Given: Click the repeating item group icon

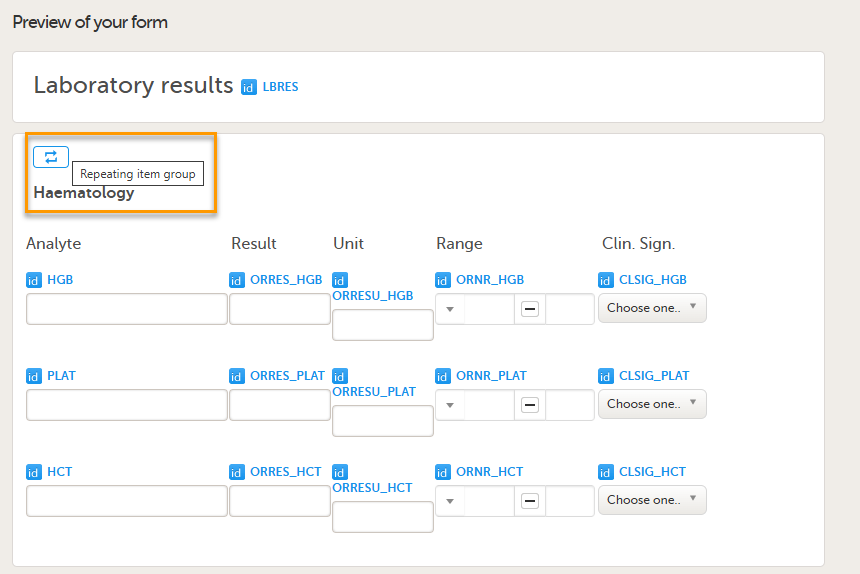Looking at the screenshot, I should tap(51, 156).
